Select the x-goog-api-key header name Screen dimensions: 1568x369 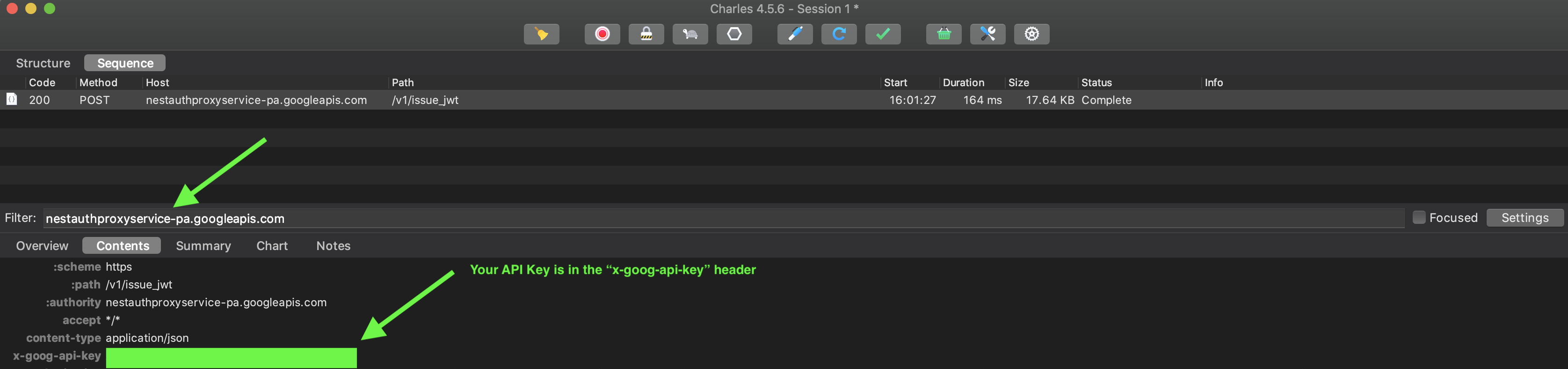coord(57,356)
